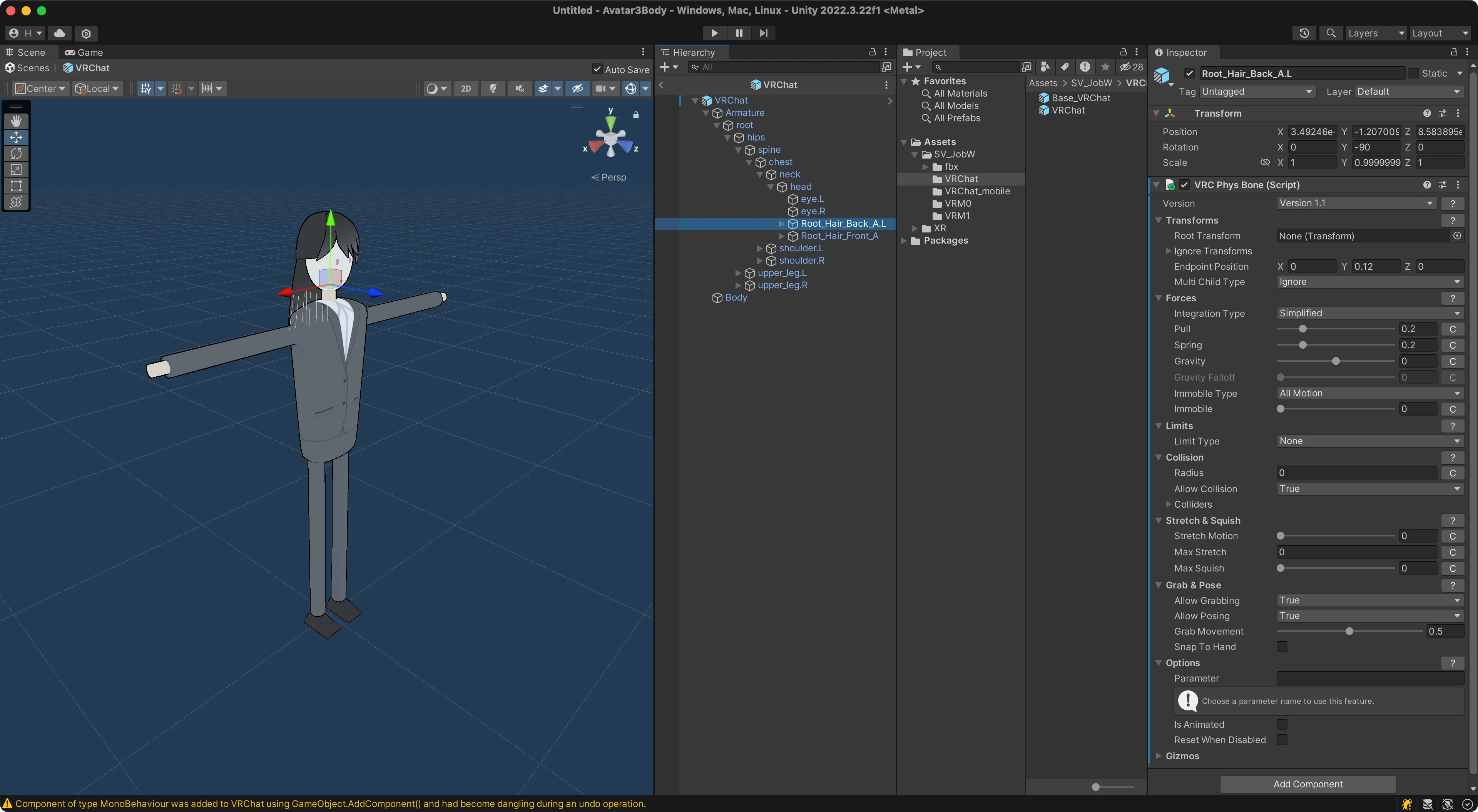
Task: Enable Is Animated checkbox
Action: pyautogui.click(x=1282, y=724)
